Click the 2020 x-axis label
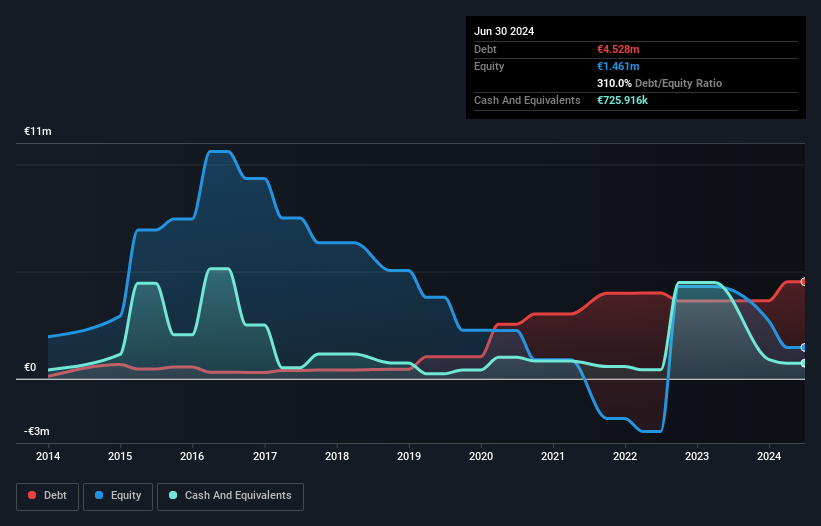The width and height of the screenshot is (821, 526). pos(481,456)
